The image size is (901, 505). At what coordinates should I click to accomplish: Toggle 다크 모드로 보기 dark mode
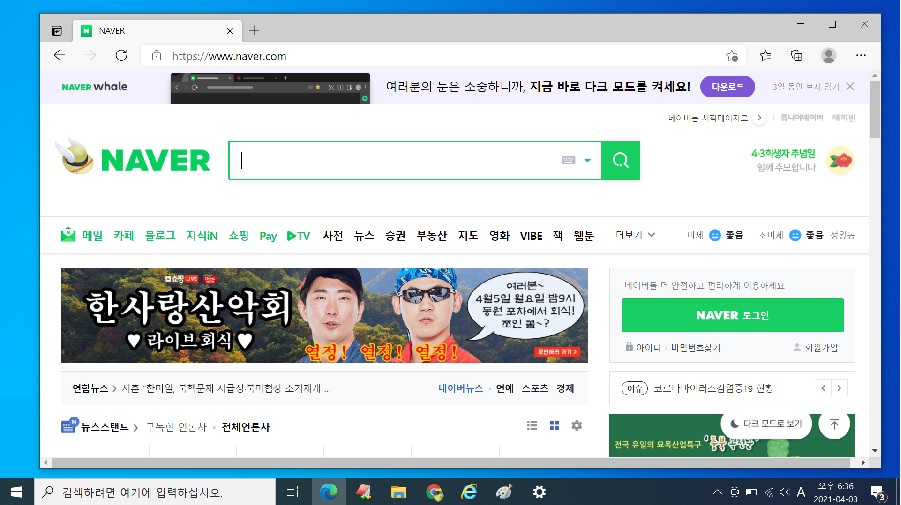[766, 423]
